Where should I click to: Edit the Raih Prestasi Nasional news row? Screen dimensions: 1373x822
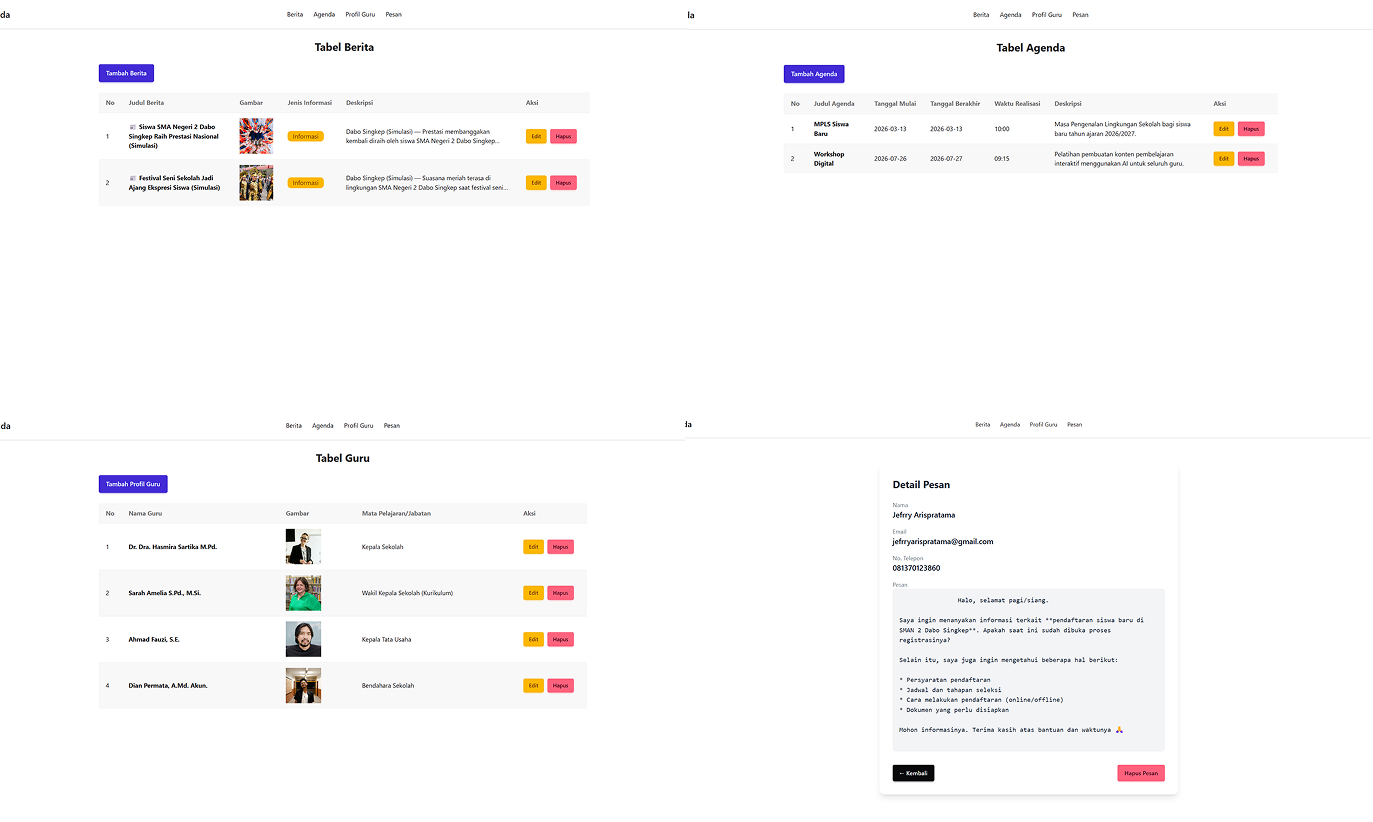[536, 136]
